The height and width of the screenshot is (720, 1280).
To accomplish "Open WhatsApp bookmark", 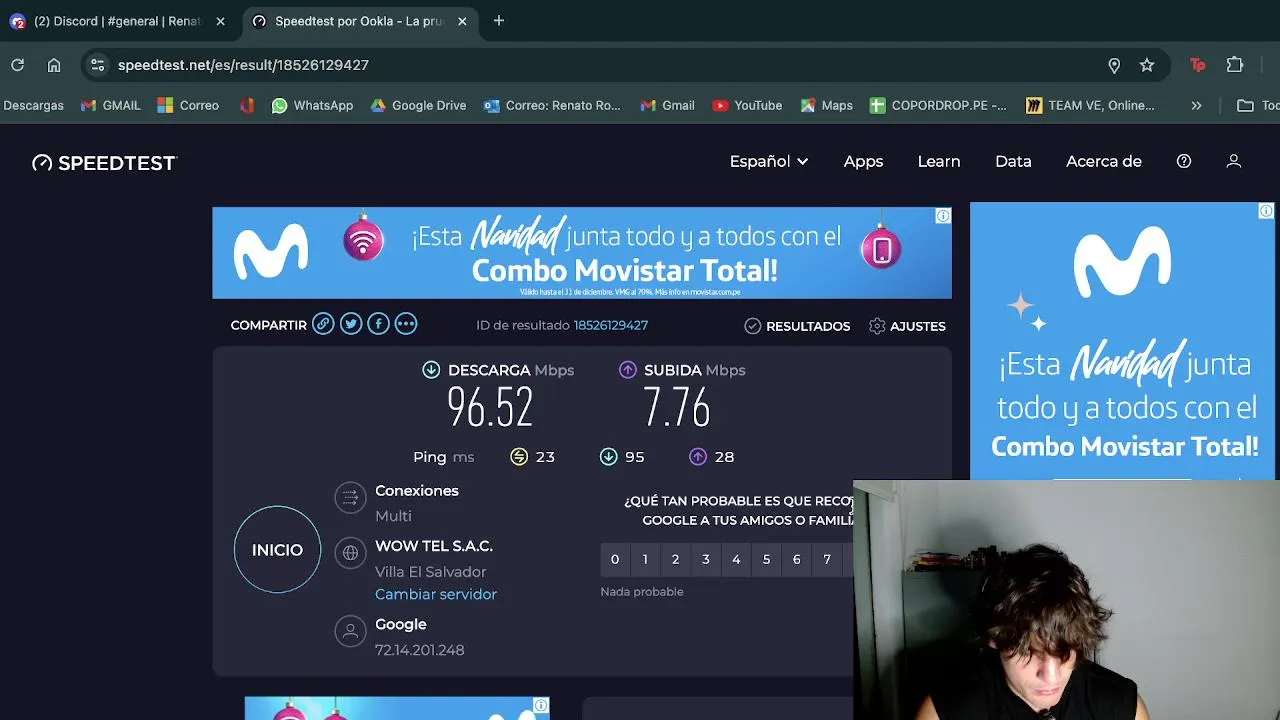I will (x=312, y=105).
